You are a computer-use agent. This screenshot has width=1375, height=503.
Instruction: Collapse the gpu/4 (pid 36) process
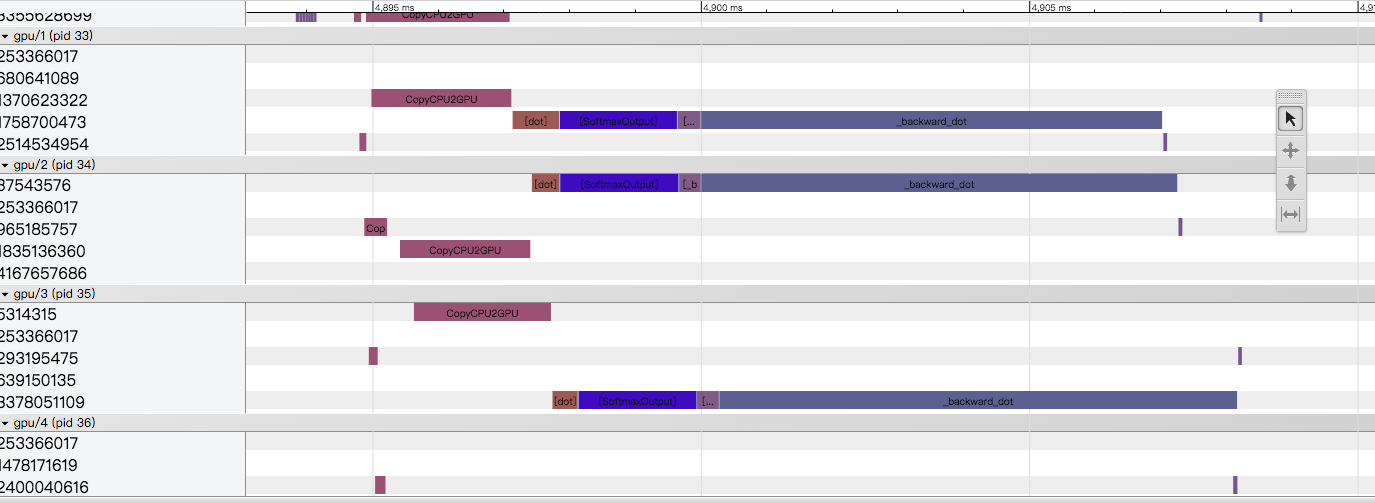5,423
